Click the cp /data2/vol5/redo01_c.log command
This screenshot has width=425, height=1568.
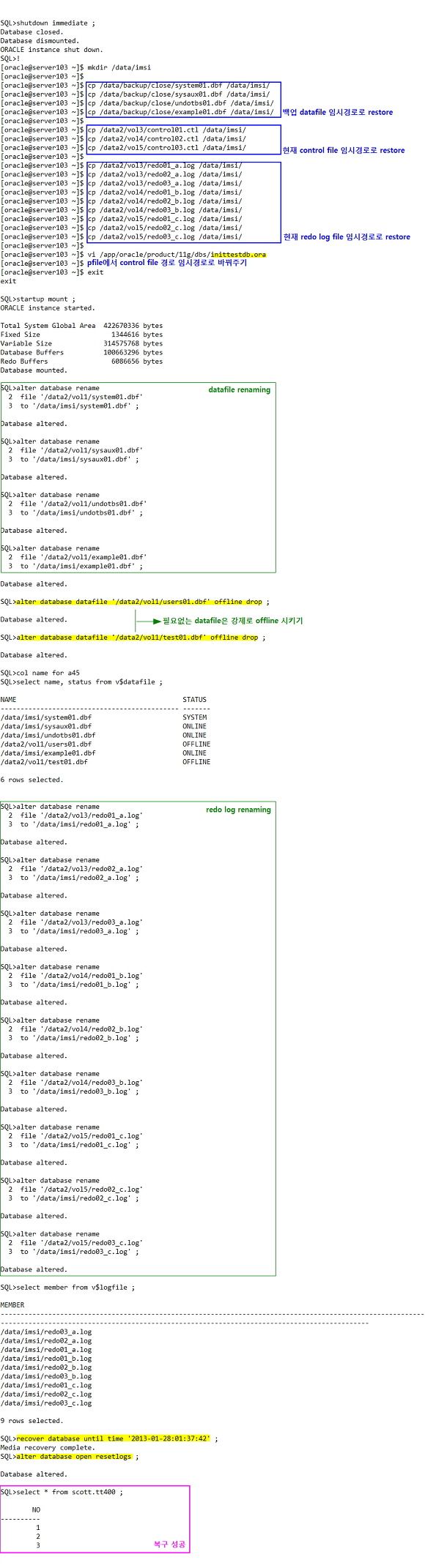[x=164, y=219]
